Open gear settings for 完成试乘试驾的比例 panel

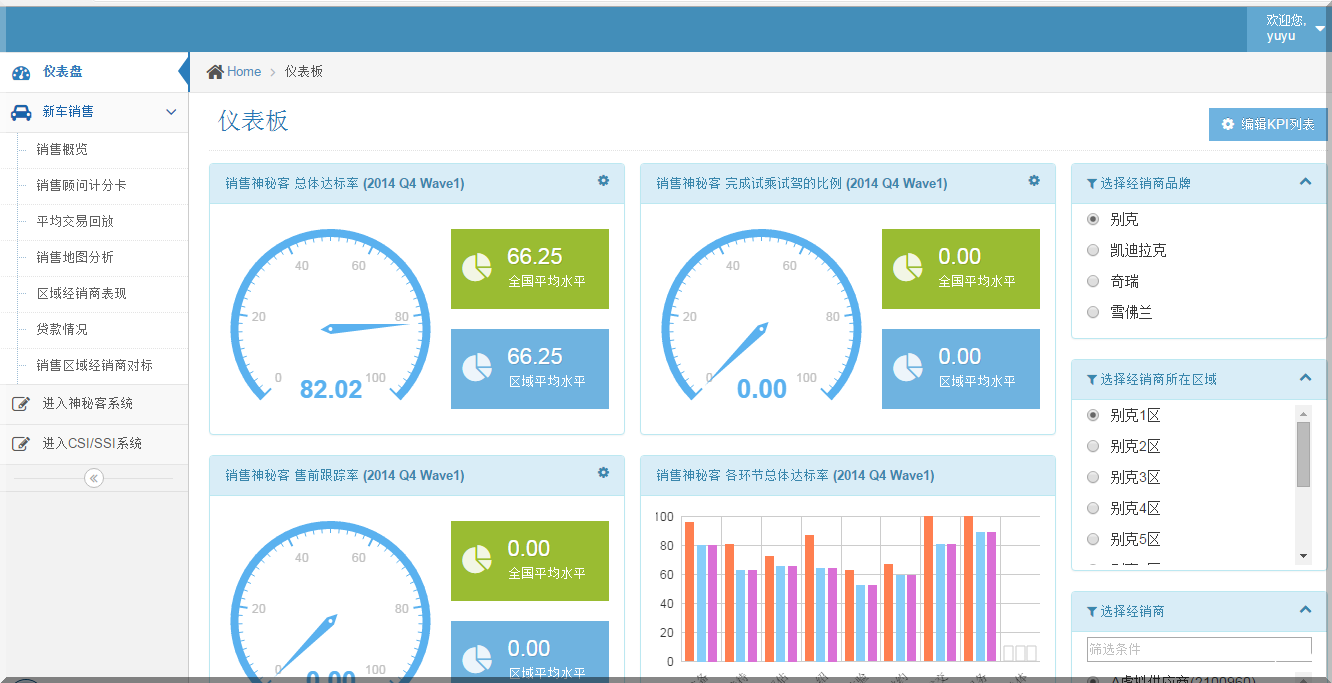tap(1034, 181)
